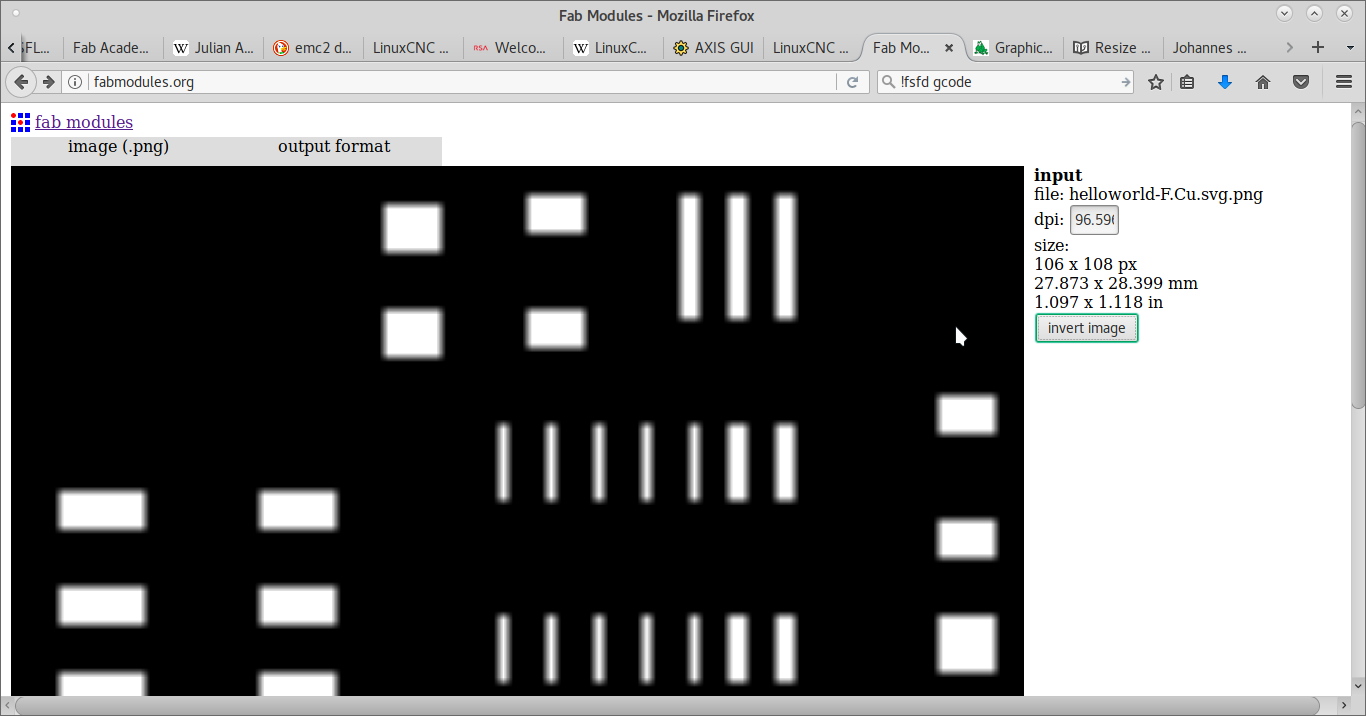Go forward with the browser forward arrow
This screenshot has width=1366, height=716.
pos(48,82)
